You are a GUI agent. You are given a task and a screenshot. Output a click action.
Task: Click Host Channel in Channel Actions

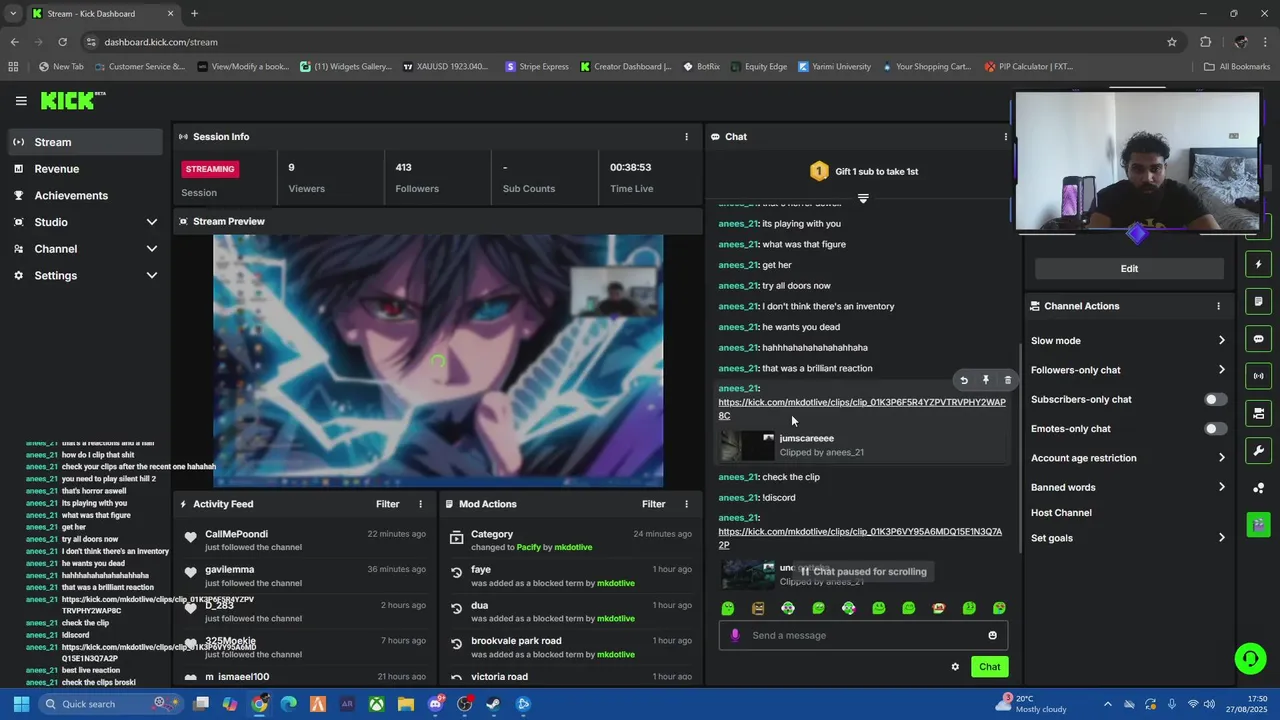[x=1061, y=513]
